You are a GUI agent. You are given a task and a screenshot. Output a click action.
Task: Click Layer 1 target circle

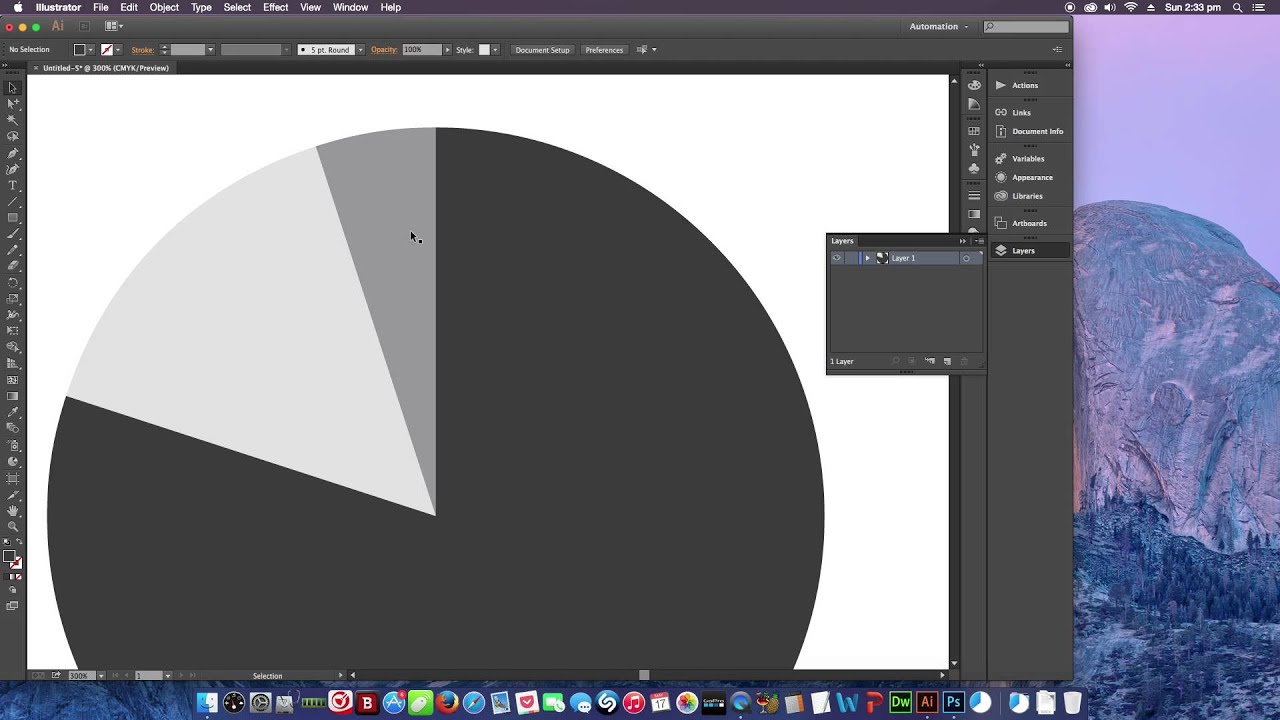pos(966,258)
